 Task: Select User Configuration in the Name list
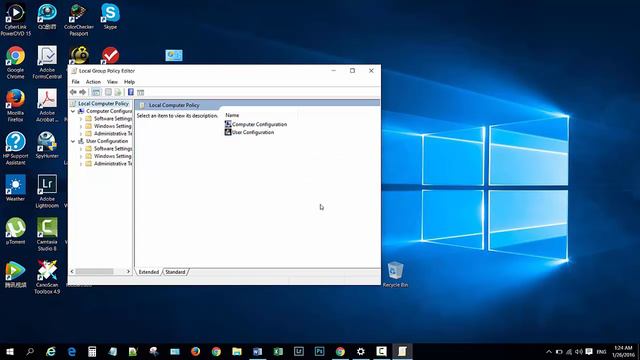pos(249,132)
